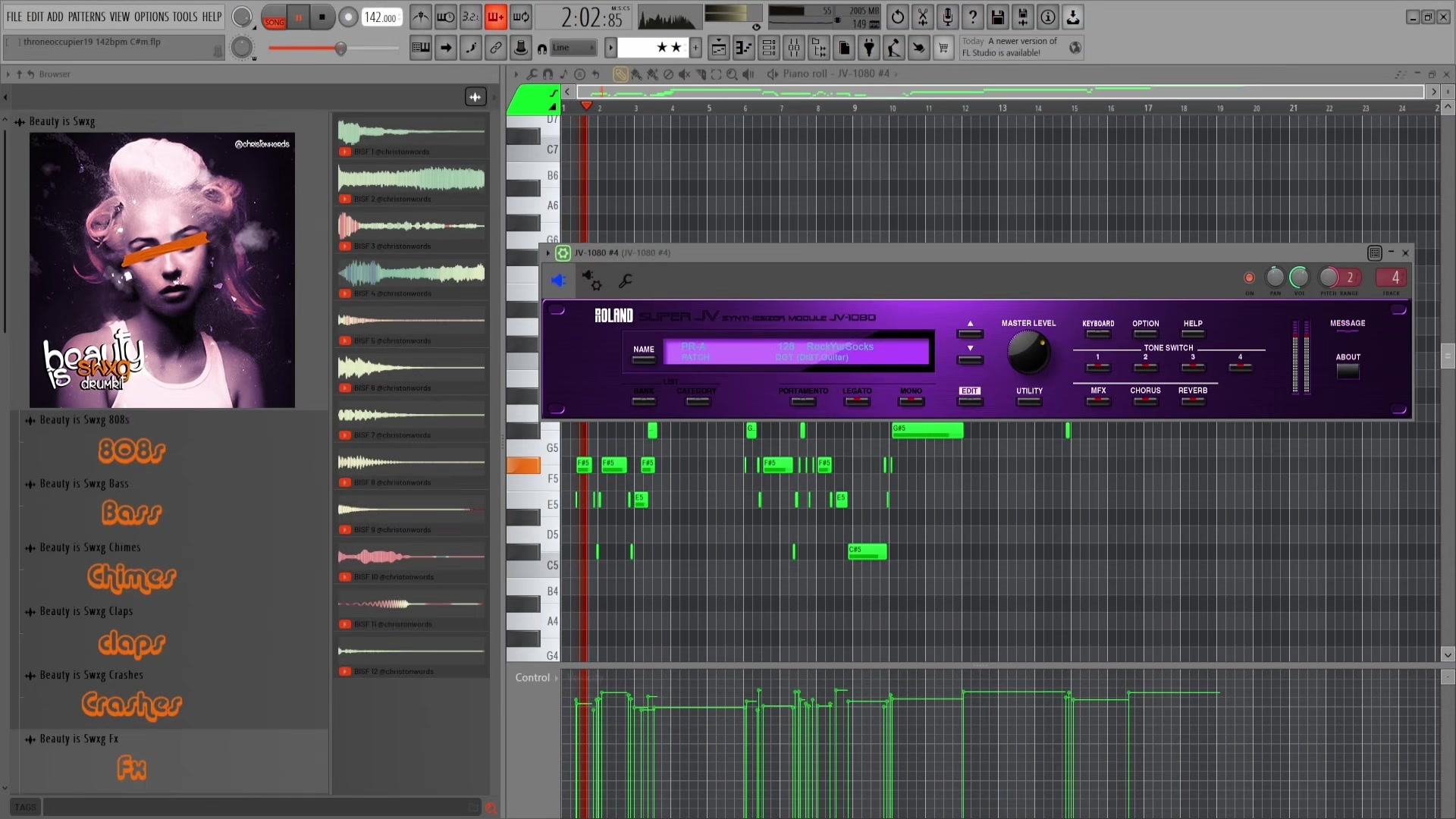This screenshot has height=819, width=1456.
Task: Click the JV-1080 EDIT button
Action: click(x=970, y=400)
